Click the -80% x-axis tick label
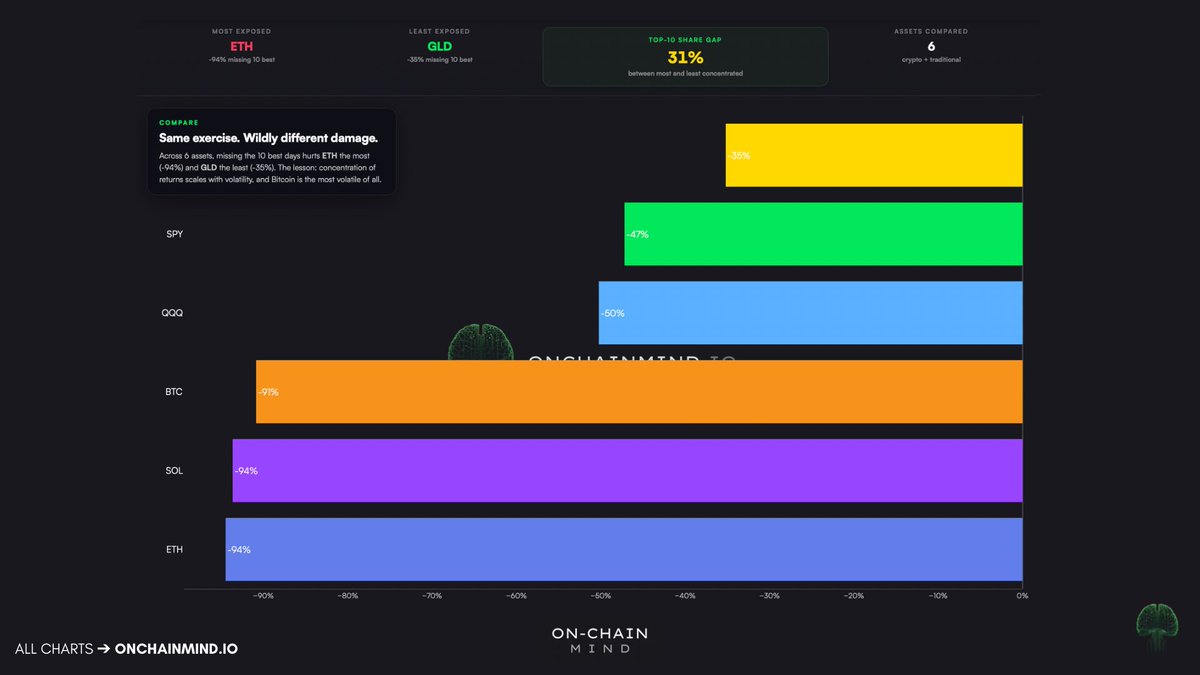The width and height of the screenshot is (1200, 675). (348, 596)
